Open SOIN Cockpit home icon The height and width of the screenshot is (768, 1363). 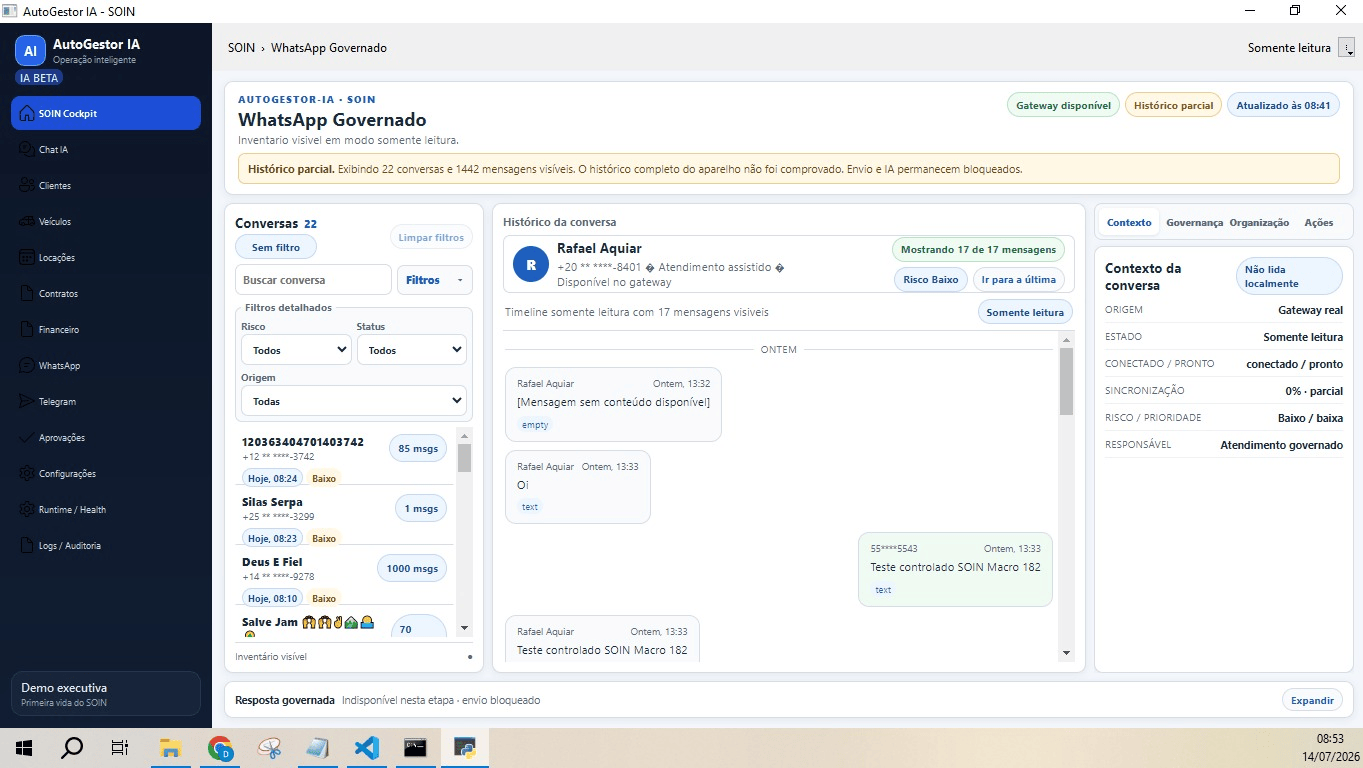[x=28, y=113]
